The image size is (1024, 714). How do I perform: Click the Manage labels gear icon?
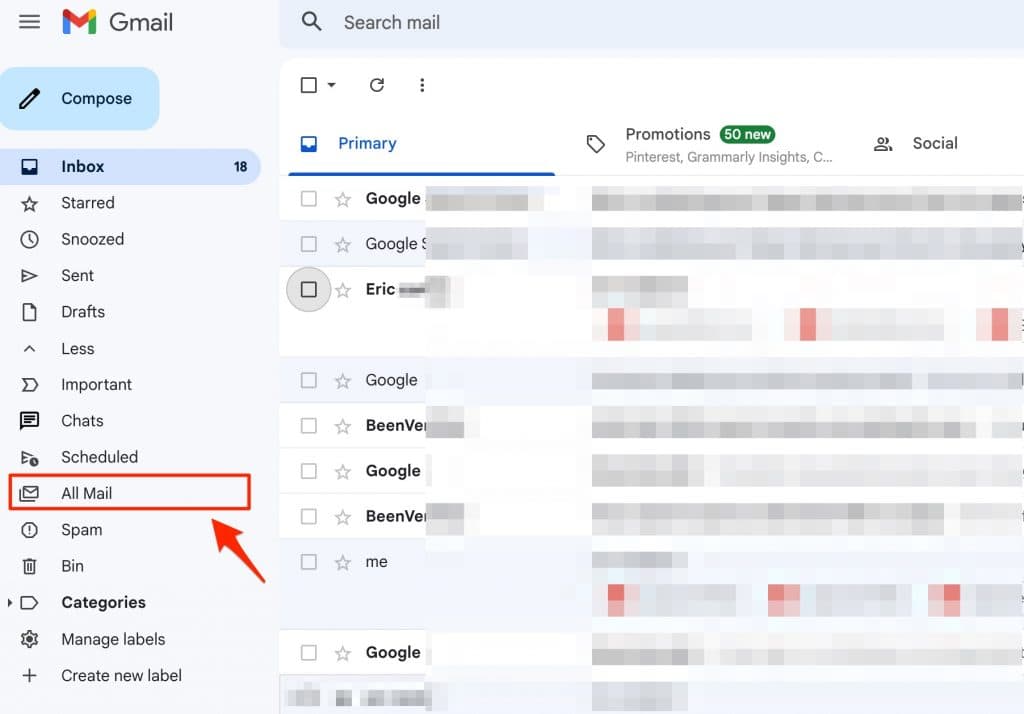29,640
